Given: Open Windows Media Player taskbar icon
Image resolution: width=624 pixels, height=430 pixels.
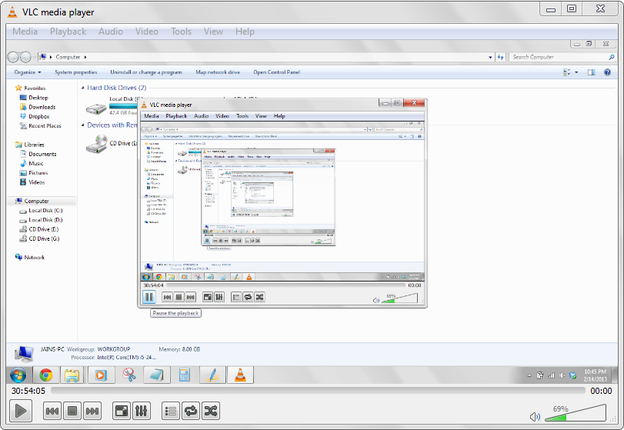Looking at the screenshot, I should coord(101,375).
